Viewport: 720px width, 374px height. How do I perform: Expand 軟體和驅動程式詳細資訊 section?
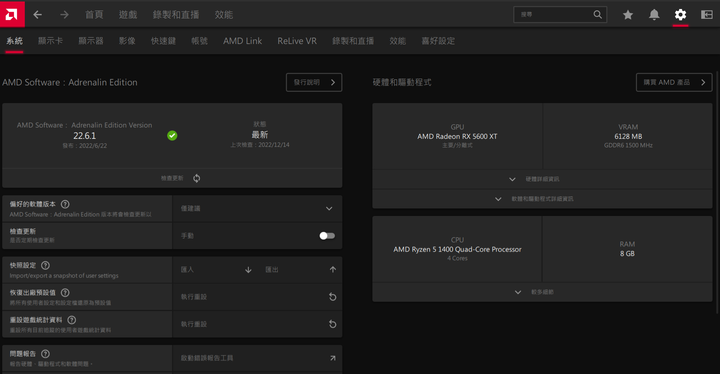pyautogui.click(x=542, y=199)
